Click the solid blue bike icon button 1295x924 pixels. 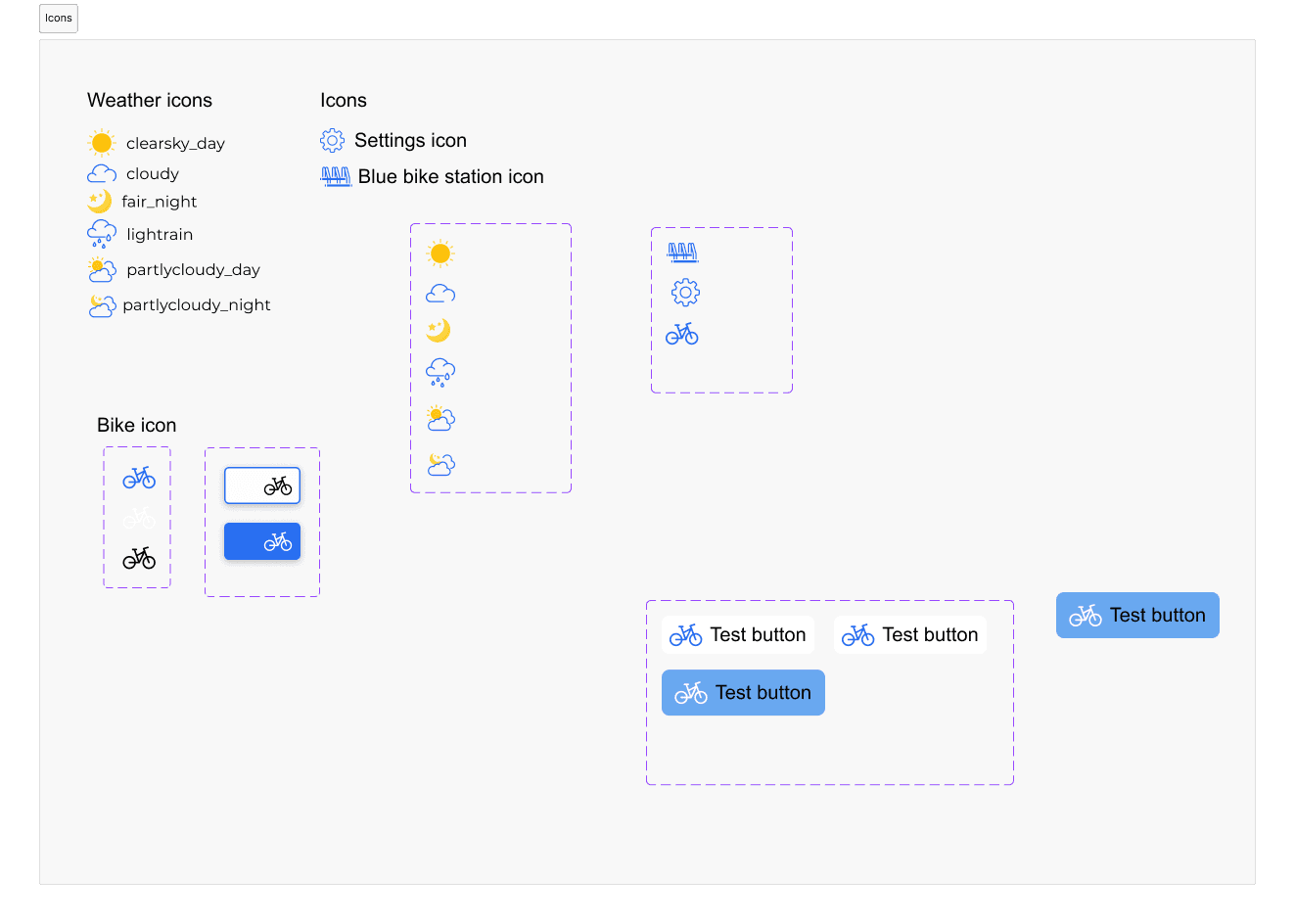pos(262,541)
